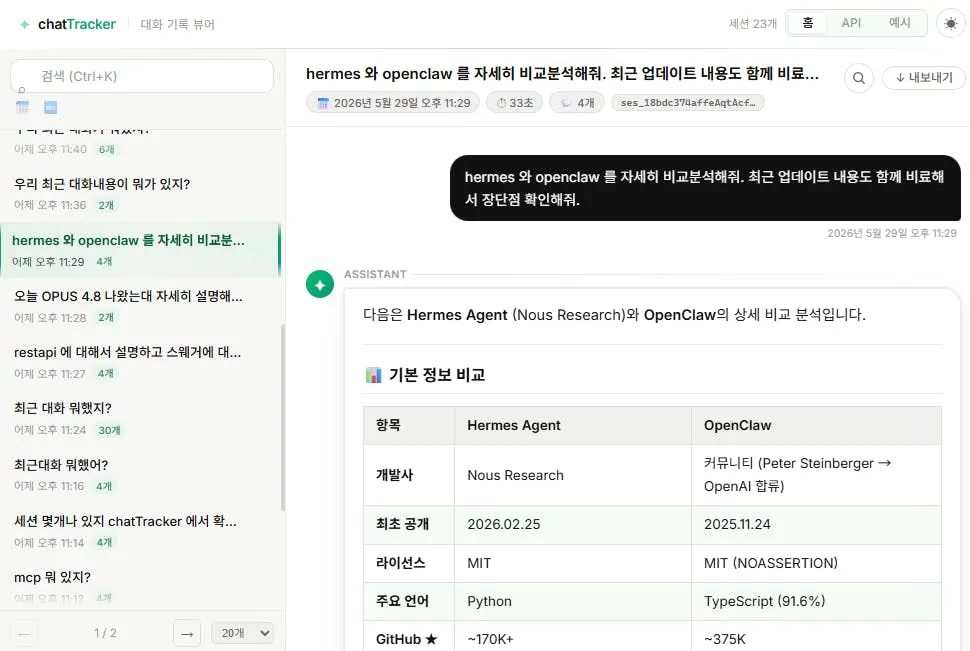This screenshot has width=970, height=651.
Task: Click the sidebar session list scrollbar
Action: [x=283, y=417]
